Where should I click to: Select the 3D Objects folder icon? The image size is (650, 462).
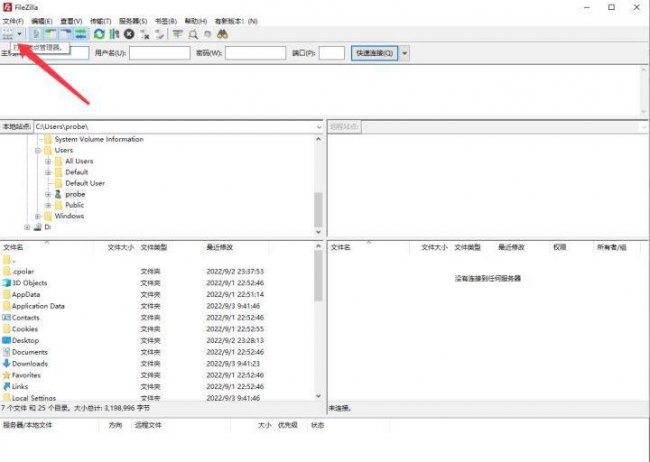pyautogui.click(x=6, y=283)
